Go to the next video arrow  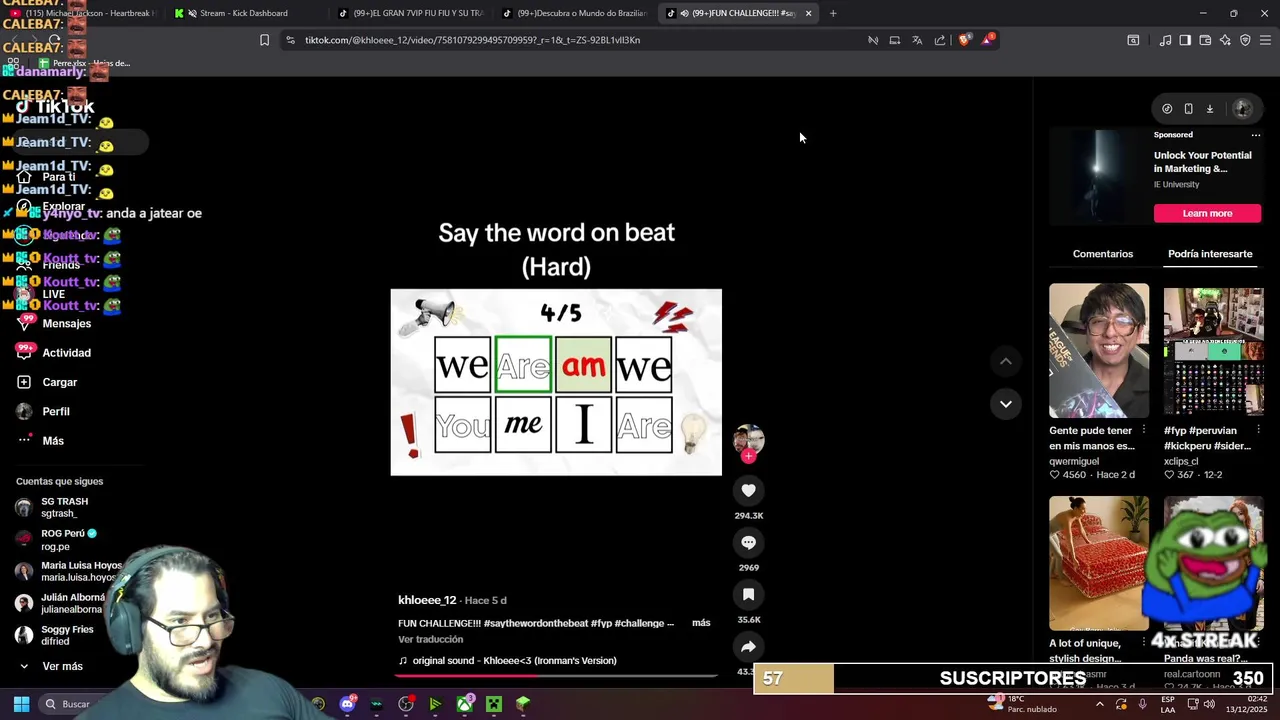tap(1006, 404)
